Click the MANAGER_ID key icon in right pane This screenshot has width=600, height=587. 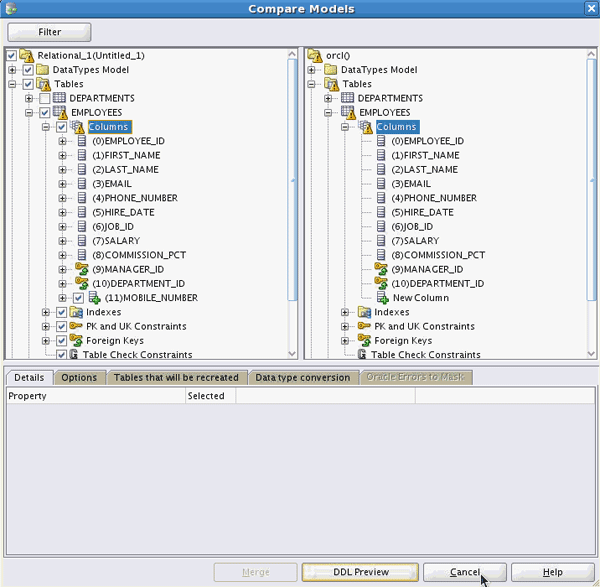pyautogui.click(x=380, y=269)
